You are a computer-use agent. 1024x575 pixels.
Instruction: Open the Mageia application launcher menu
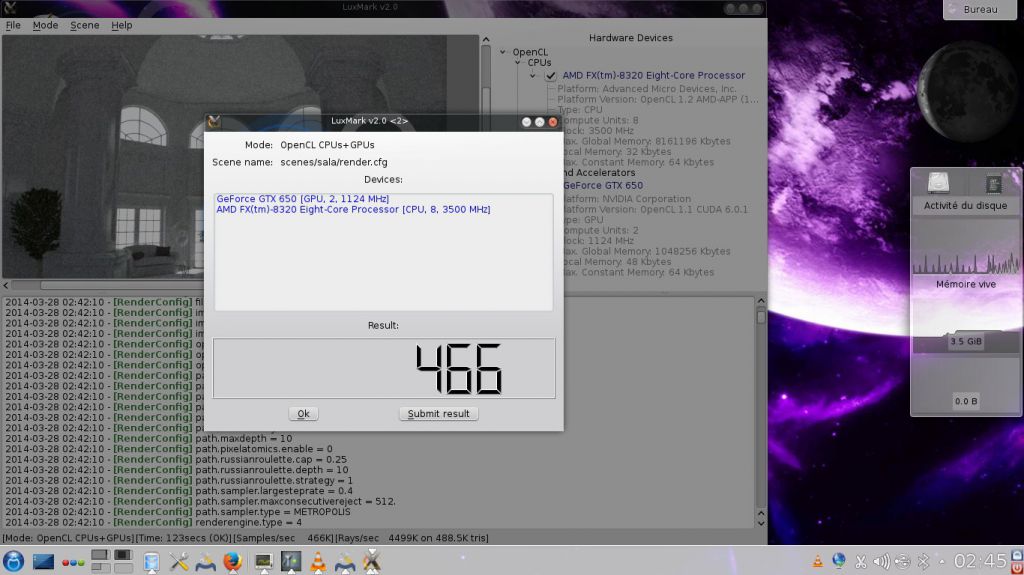(13, 561)
